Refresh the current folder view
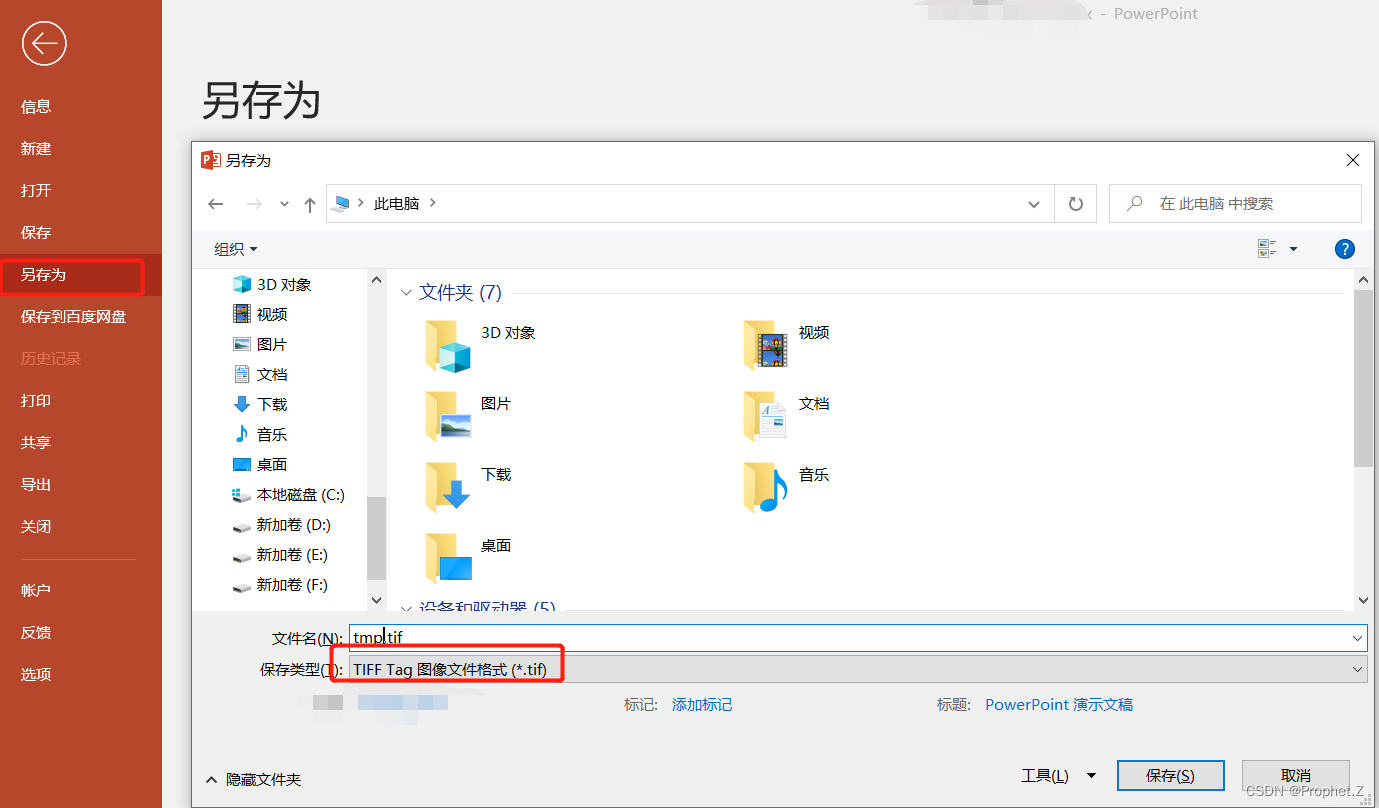The height and width of the screenshot is (808, 1379). pos(1076,204)
